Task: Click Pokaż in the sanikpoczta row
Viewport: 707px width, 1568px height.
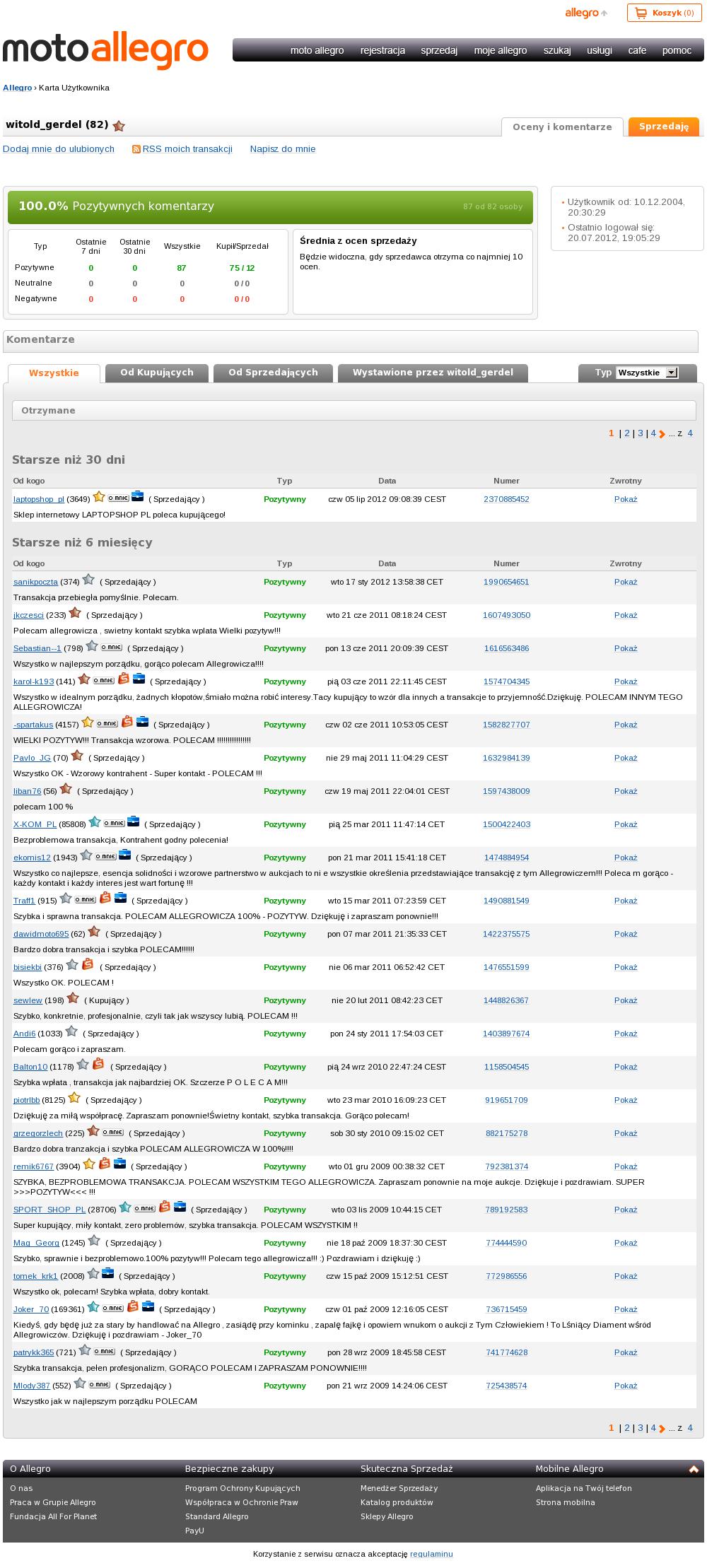Action: (626, 582)
